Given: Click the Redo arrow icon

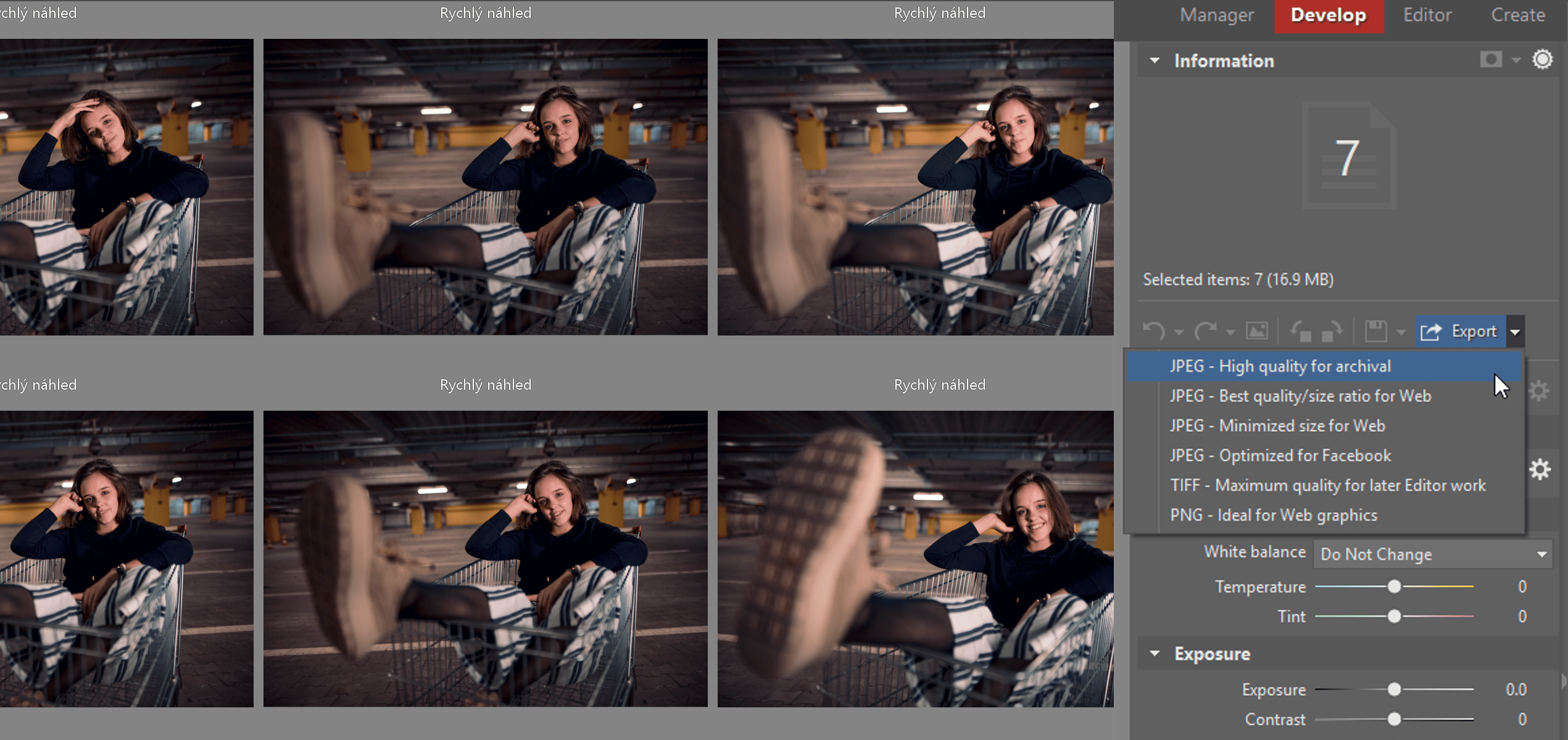Looking at the screenshot, I should (1205, 332).
